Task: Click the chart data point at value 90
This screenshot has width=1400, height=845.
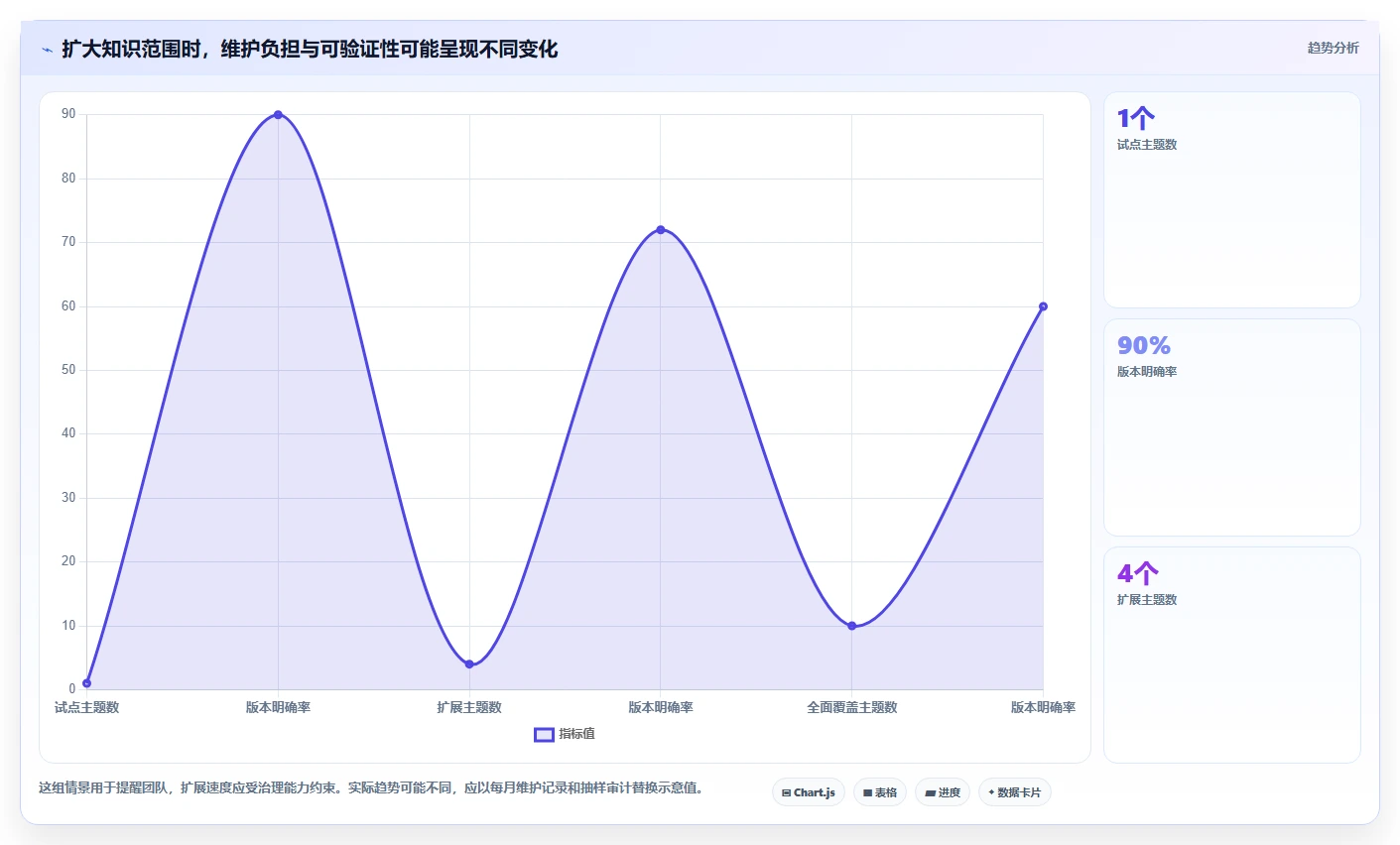Action: pos(278,115)
